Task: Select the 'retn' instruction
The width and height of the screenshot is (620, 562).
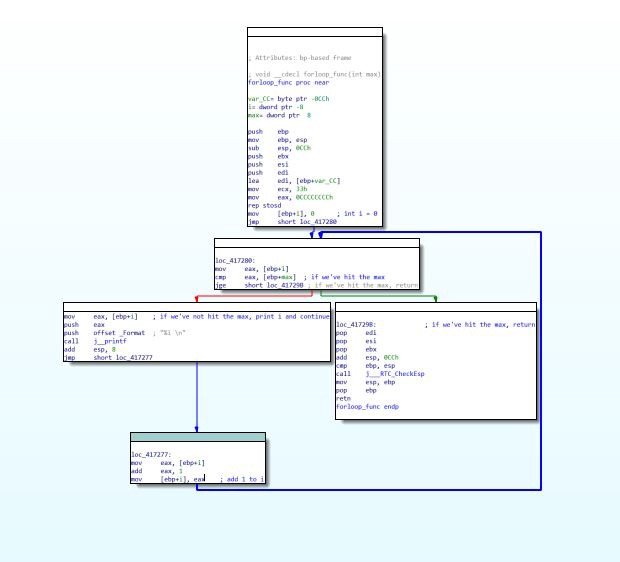Action: coord(343,398)
